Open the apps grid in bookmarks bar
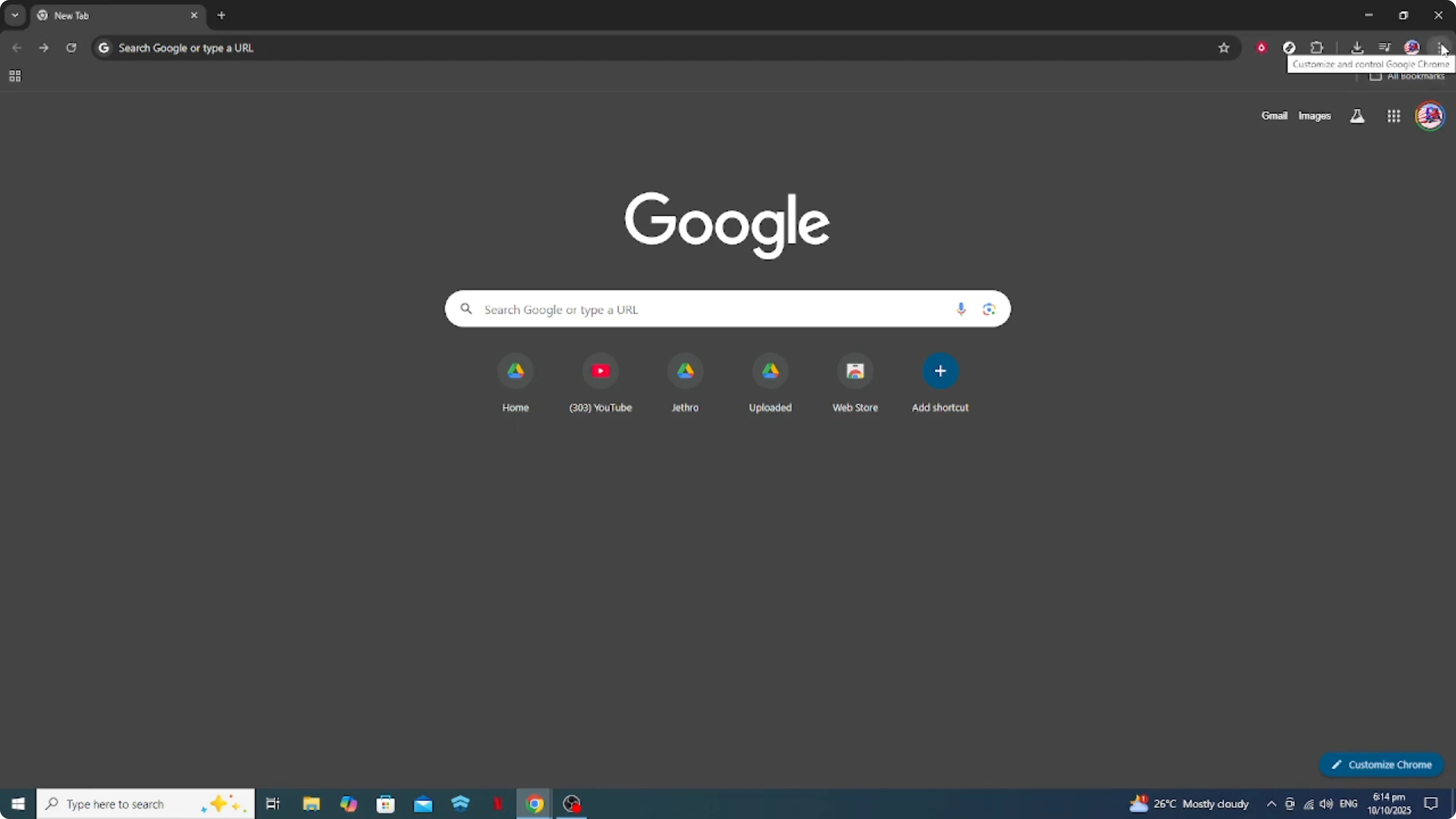The width and height of the screenshot is (1456, 819). [x=15, y=76]
